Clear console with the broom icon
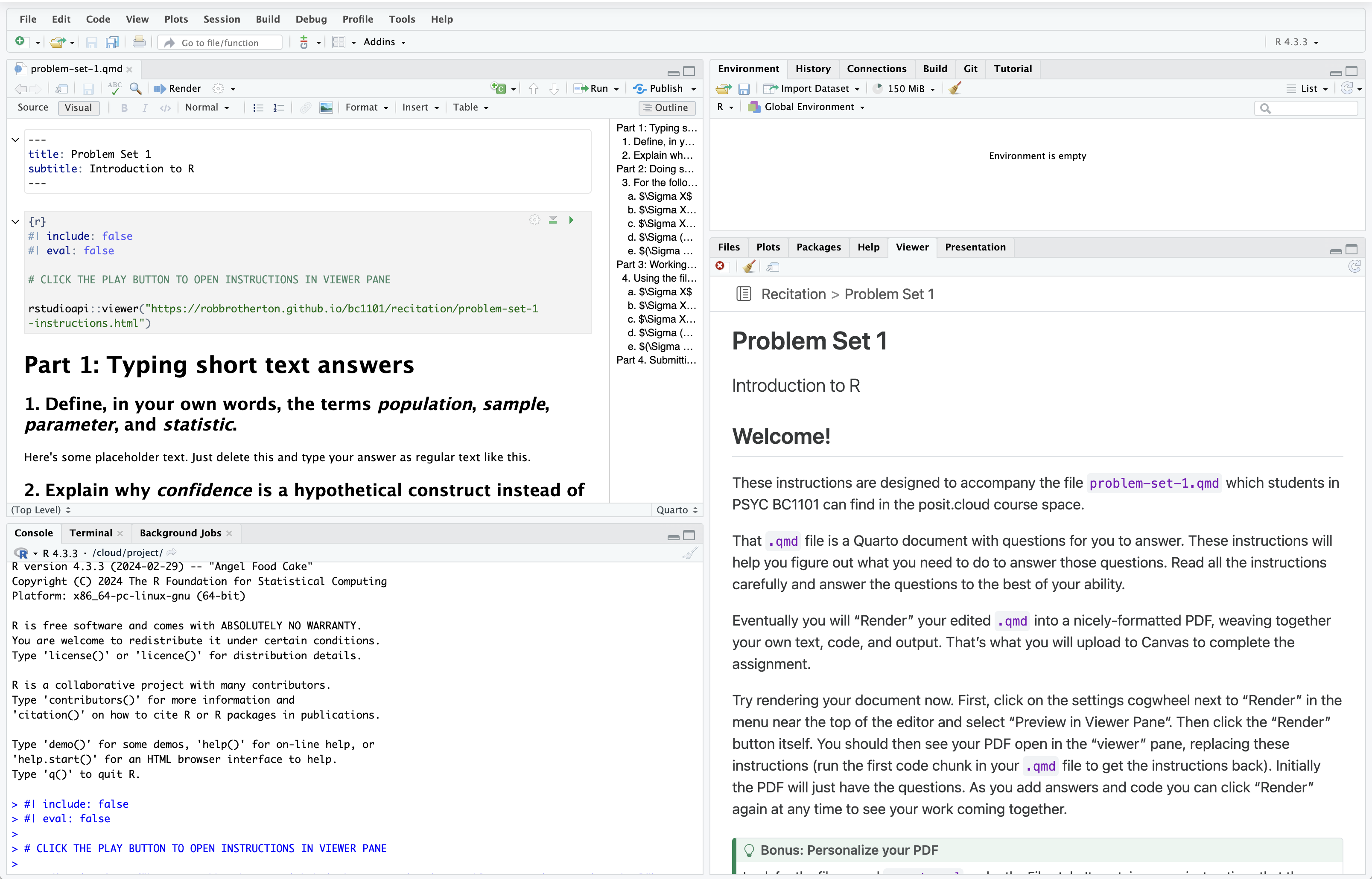1372x879 pixels. pyautogui.click(x=690, y=553)
